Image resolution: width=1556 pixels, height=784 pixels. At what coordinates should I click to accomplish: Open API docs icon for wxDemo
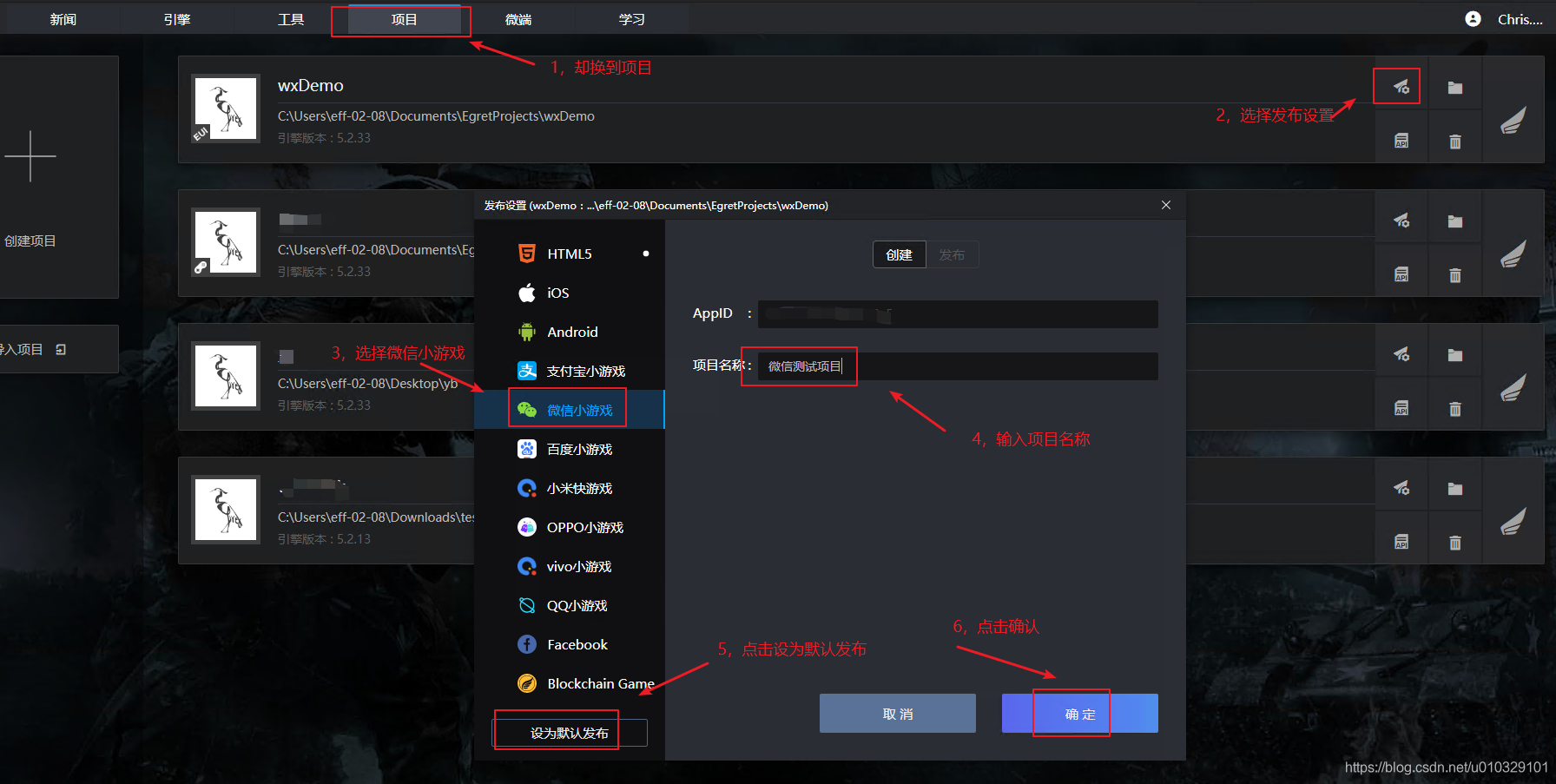(1401, 141)
